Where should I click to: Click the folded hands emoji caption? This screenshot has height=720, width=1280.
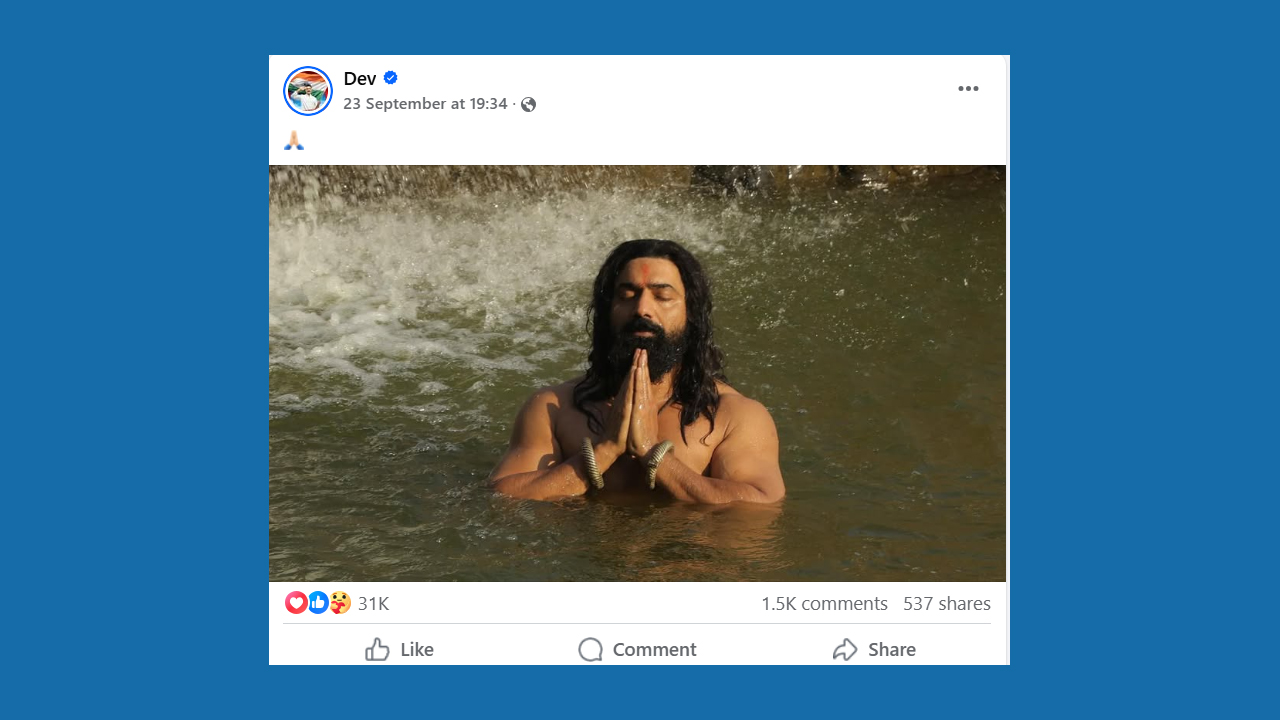pos(294,141)
